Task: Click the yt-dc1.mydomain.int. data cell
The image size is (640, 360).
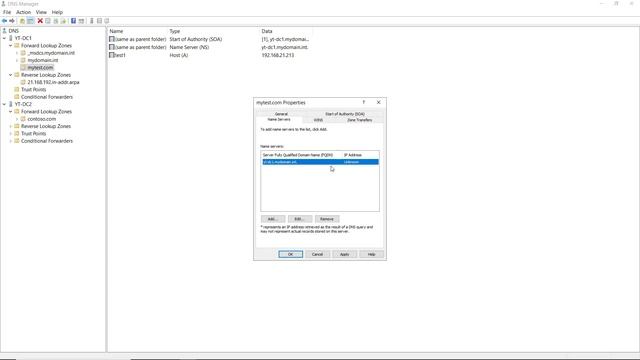Action: pos(285,47)
